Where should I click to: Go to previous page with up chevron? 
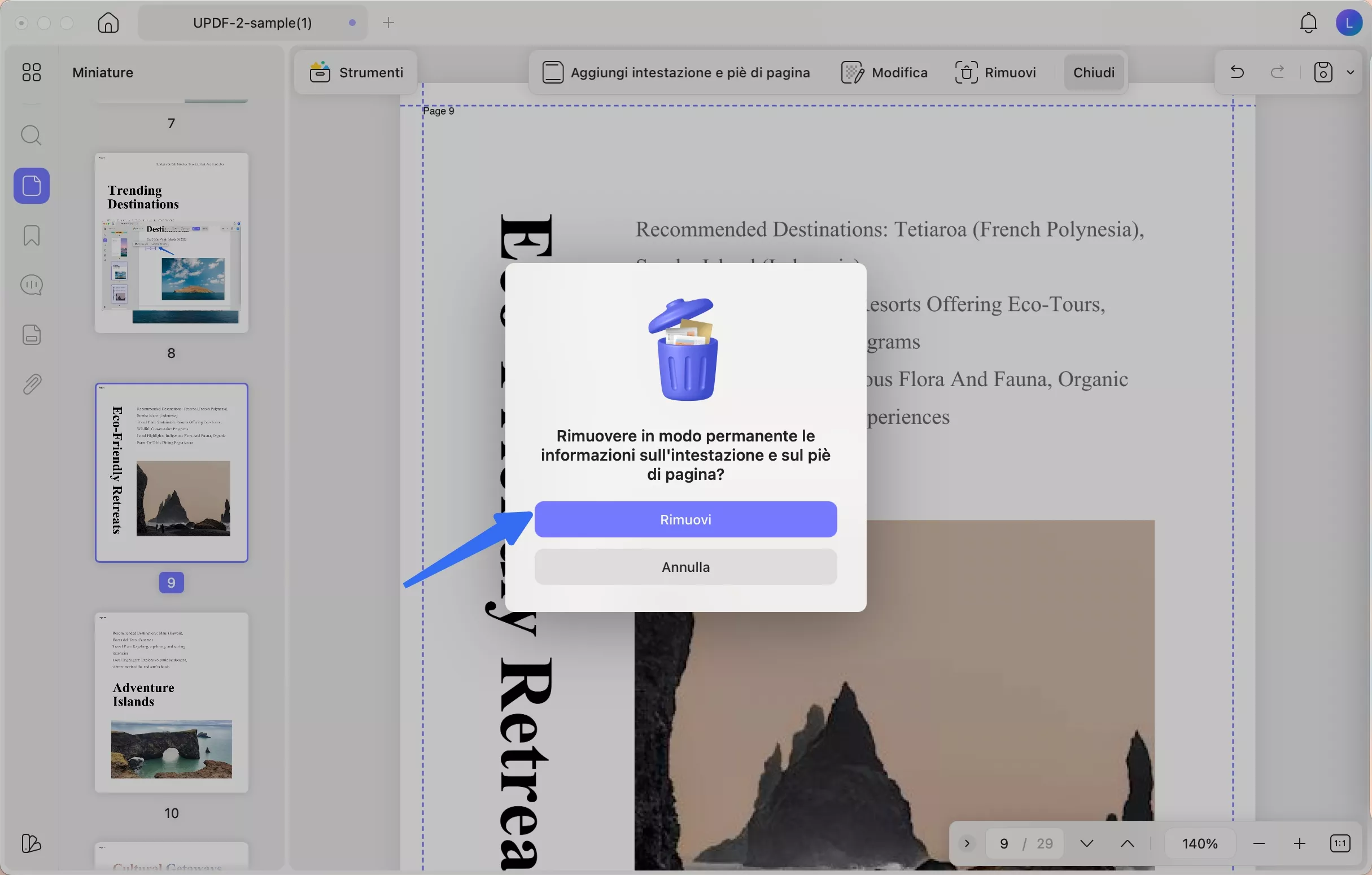pyautogui.click(x=1127, y=843)
